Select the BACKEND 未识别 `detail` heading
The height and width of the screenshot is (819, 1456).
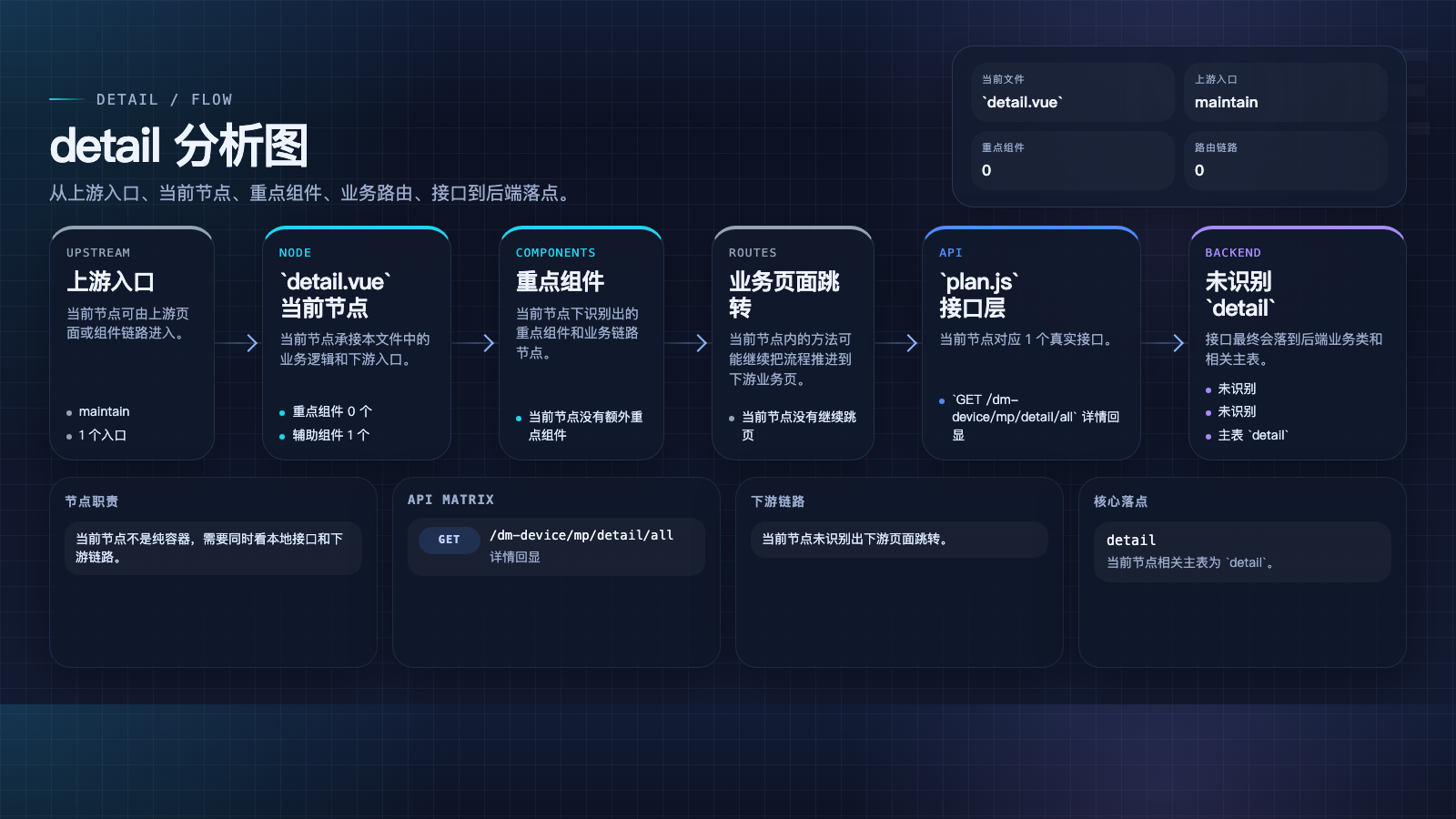click(x=1239, y=294)
